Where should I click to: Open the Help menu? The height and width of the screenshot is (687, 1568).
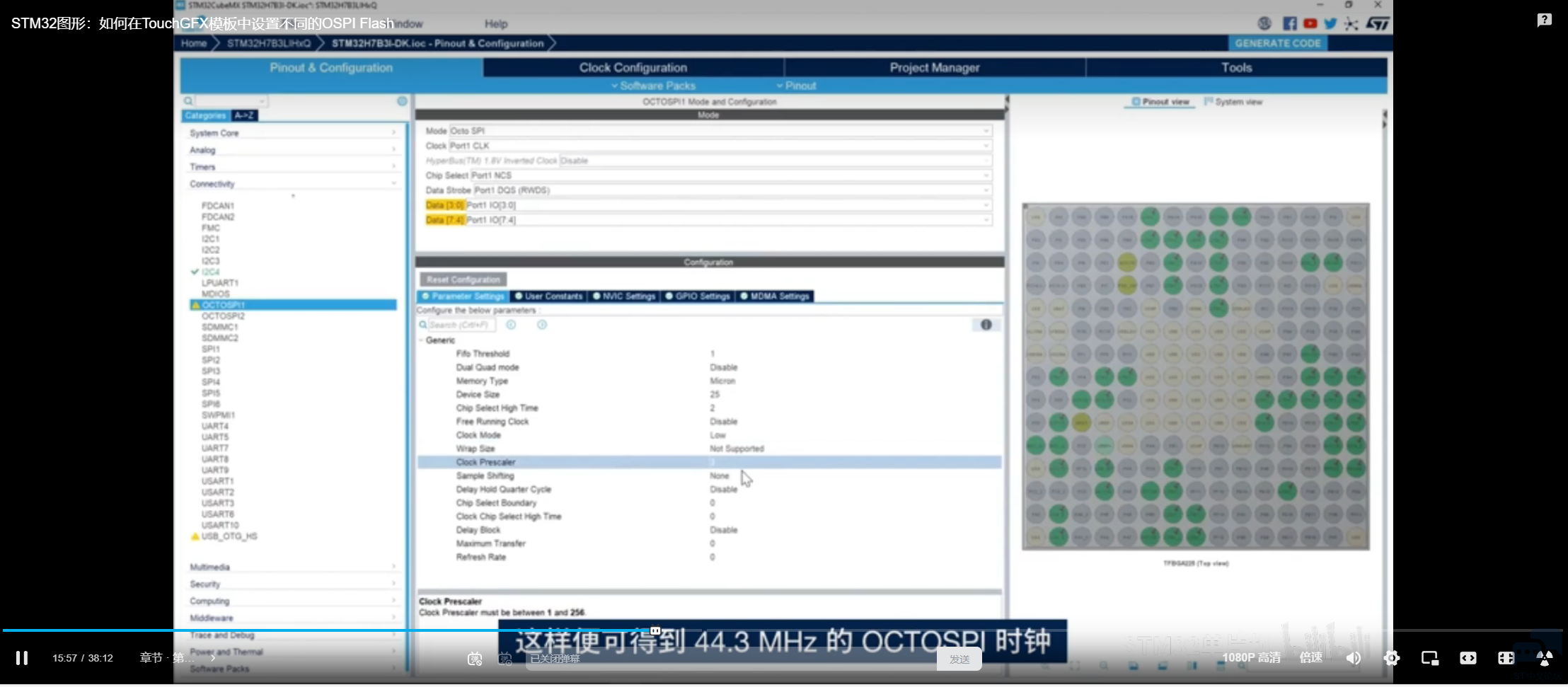pyautogui.click(x=496, y=23)
